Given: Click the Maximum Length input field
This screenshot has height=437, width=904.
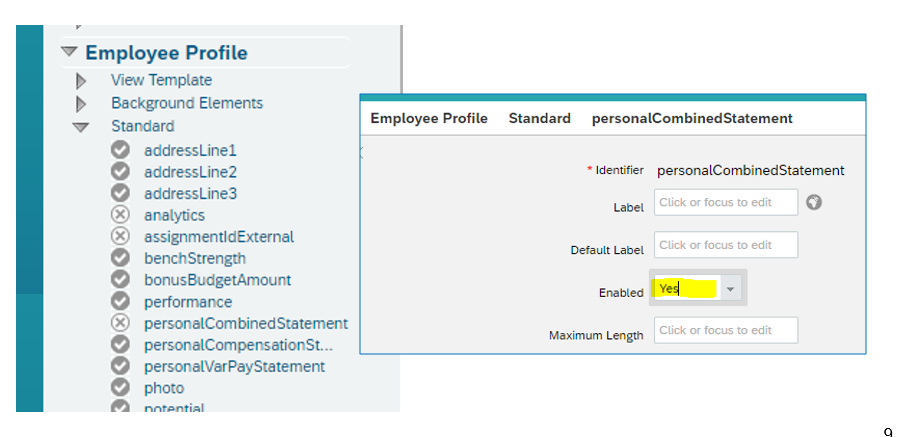Looking at the screenshot, I should point(726,330).
